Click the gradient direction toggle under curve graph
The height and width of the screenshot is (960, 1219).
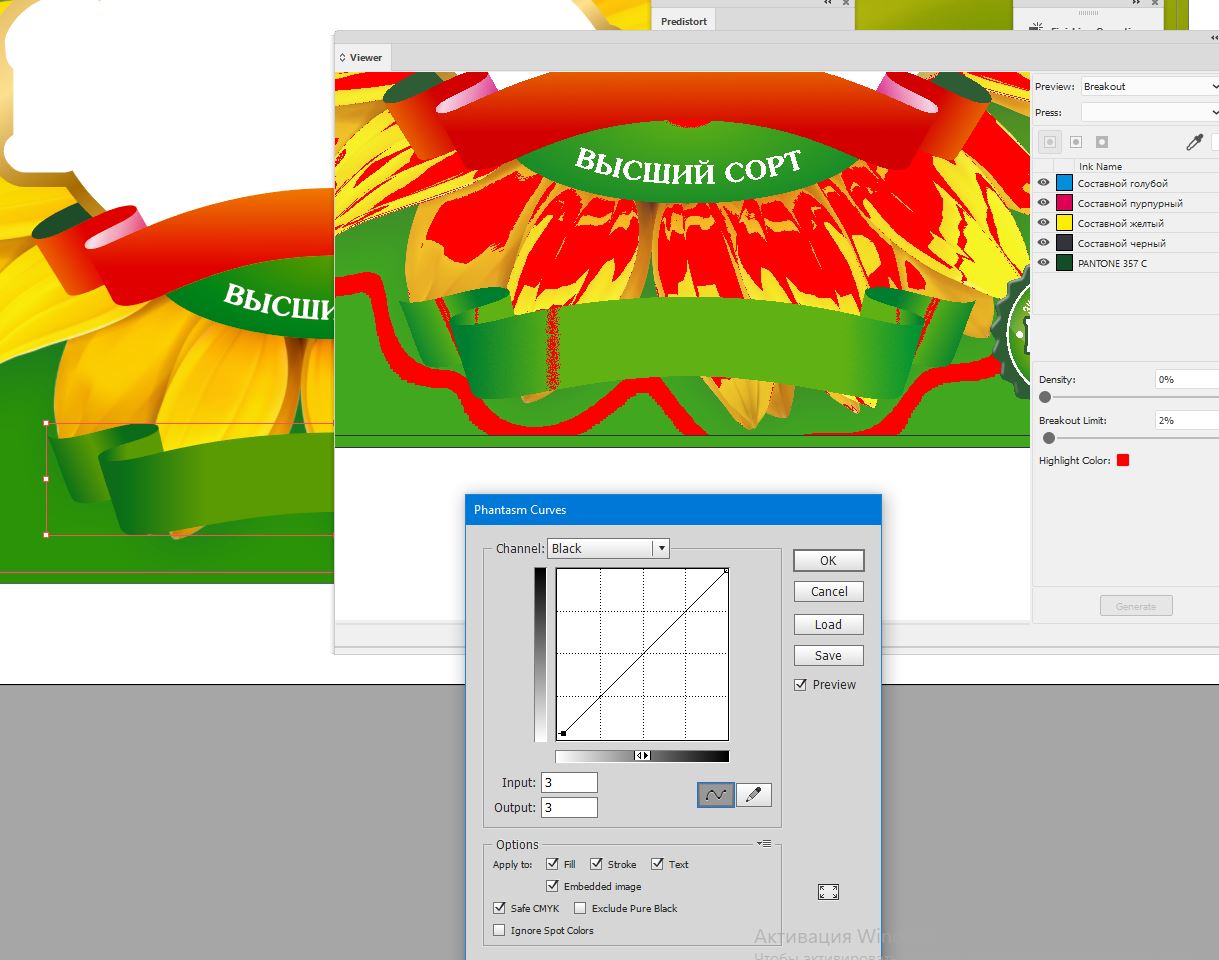coord(643,756)
